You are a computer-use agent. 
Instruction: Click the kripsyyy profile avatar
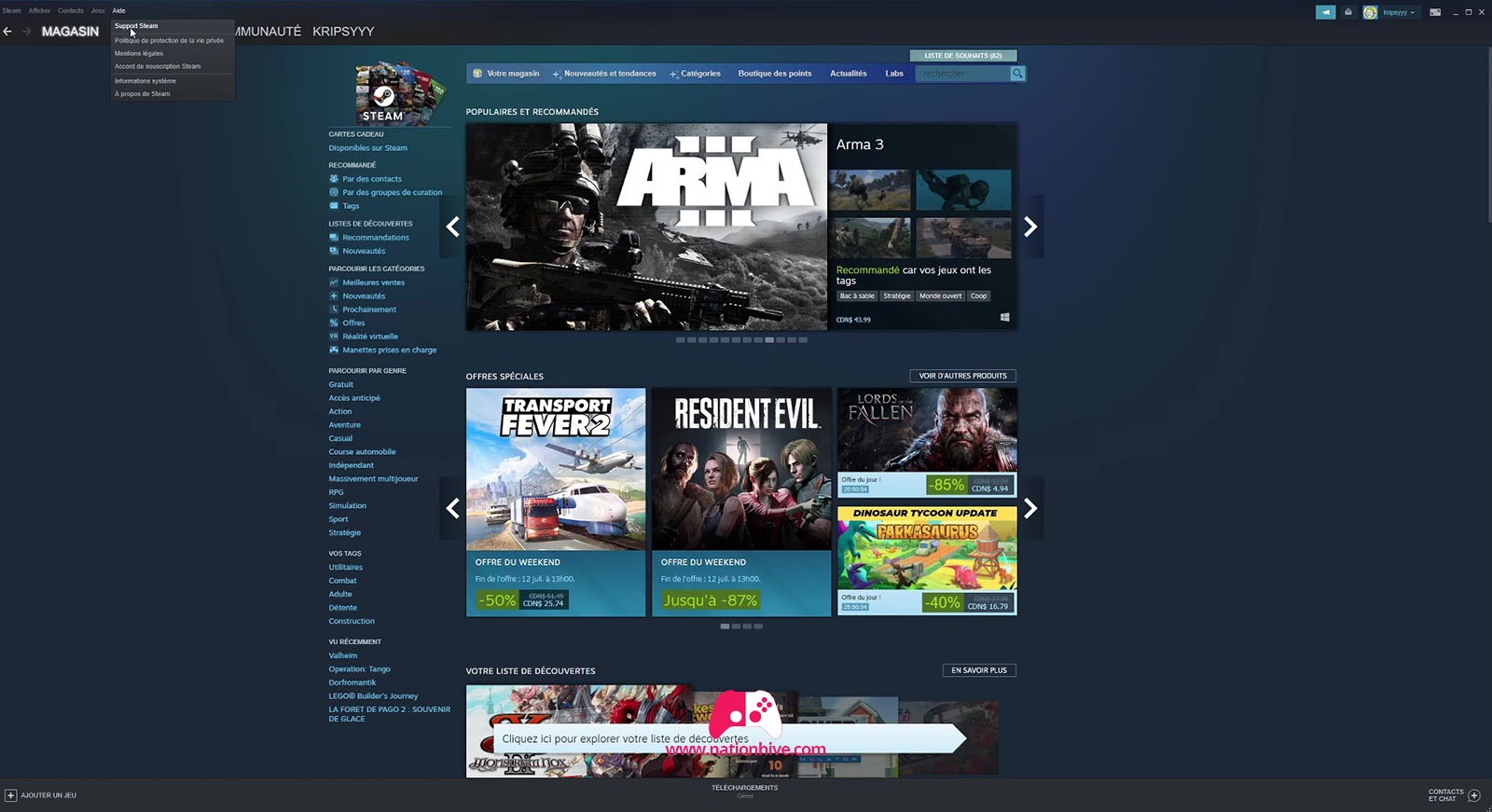click(x=1370, y=12)
